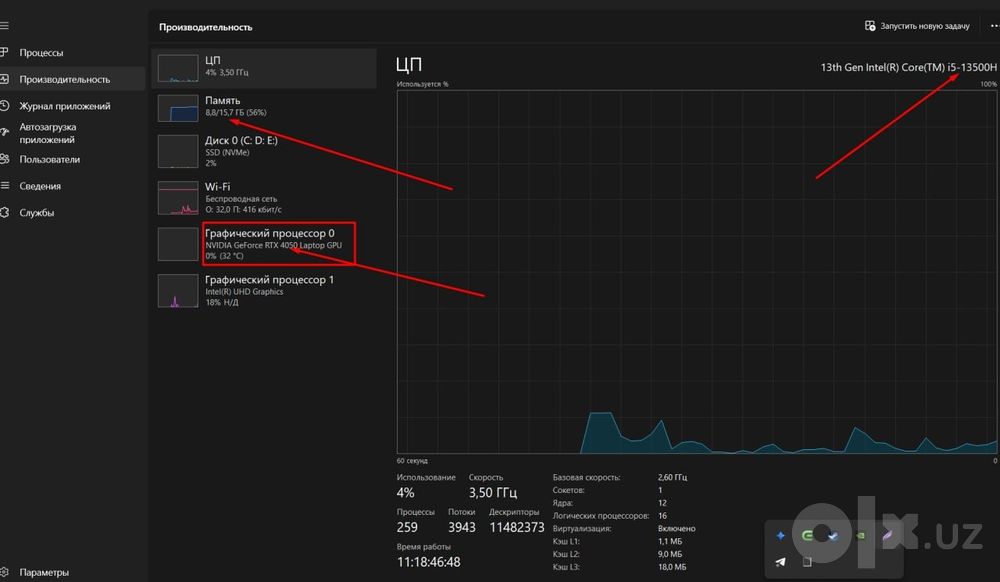Switch to Производительность in the sidebar
This screenshot has height=582, width=1000.
tap(73, 79)
